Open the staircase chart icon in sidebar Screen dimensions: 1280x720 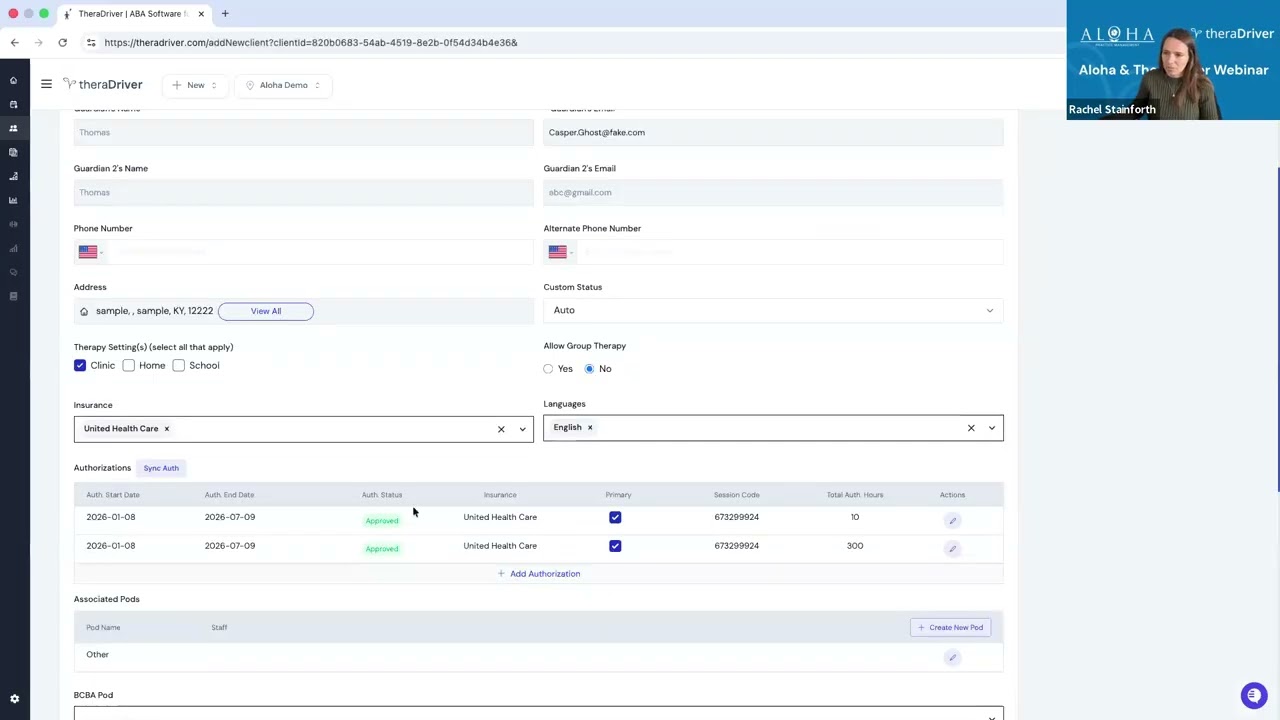13,176
